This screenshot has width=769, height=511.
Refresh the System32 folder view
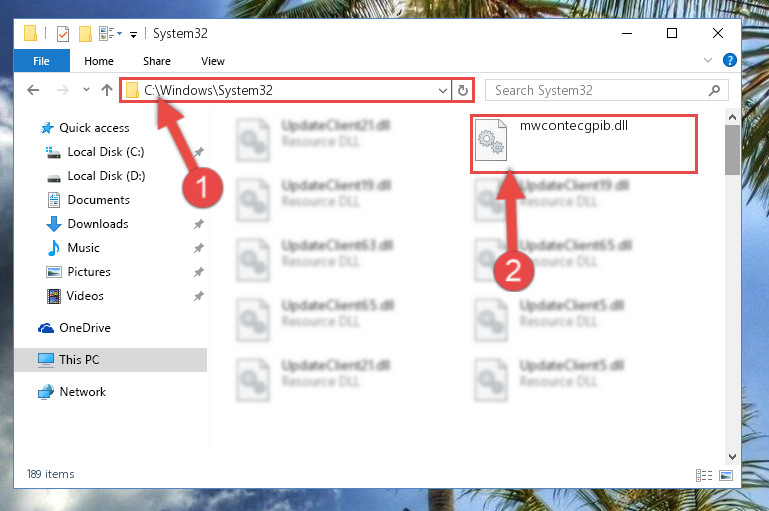[x=462, y=90]
